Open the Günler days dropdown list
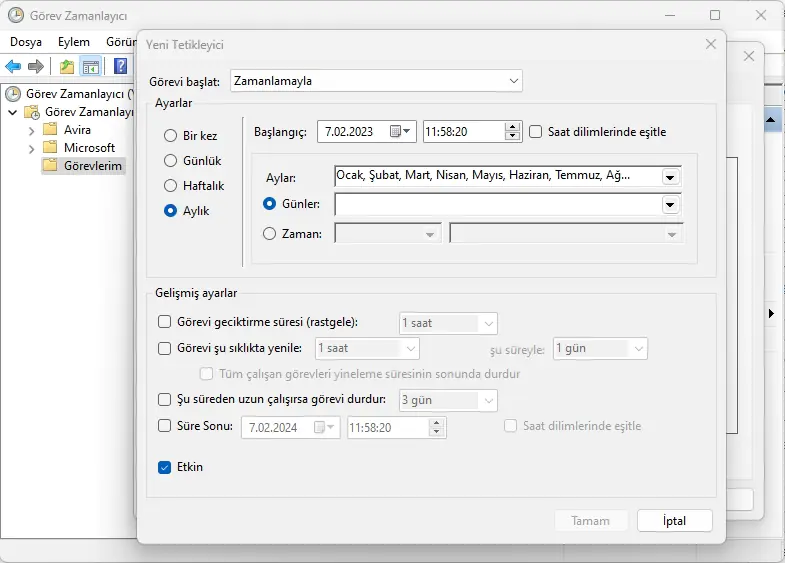785x563 pixels. 670,204
